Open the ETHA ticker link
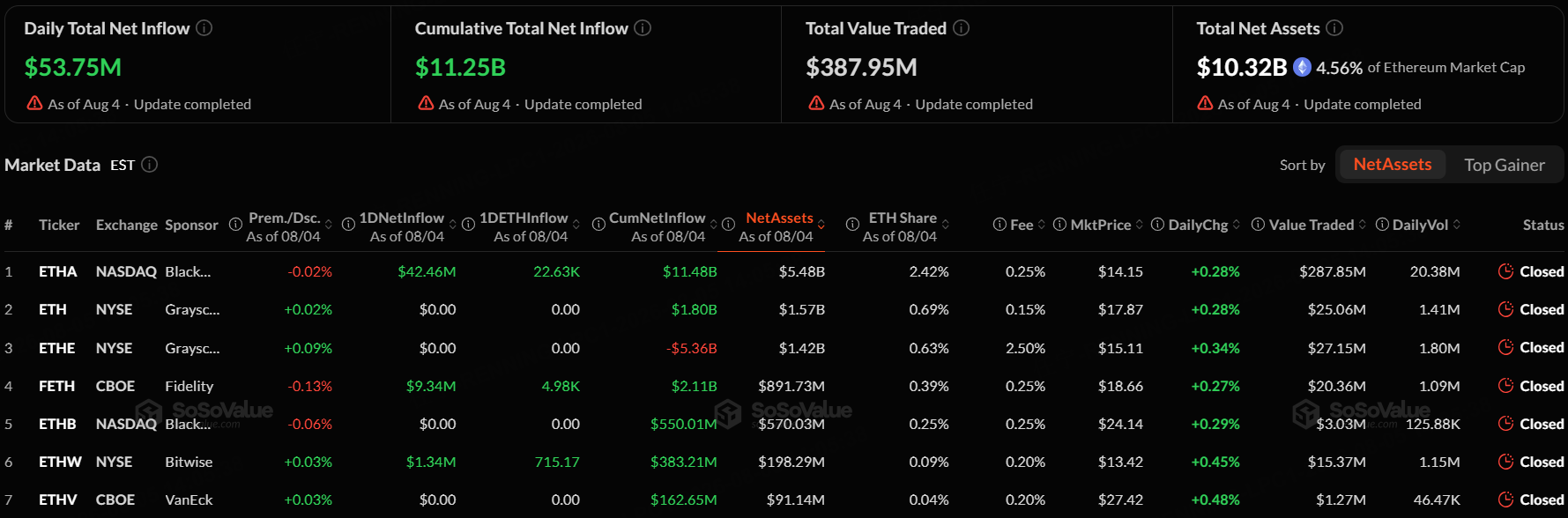This screenshot has height=518, width=1568. [57, 271]
